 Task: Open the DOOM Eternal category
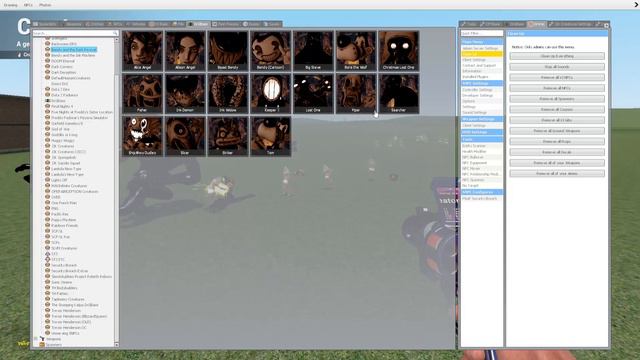[63, 61]
